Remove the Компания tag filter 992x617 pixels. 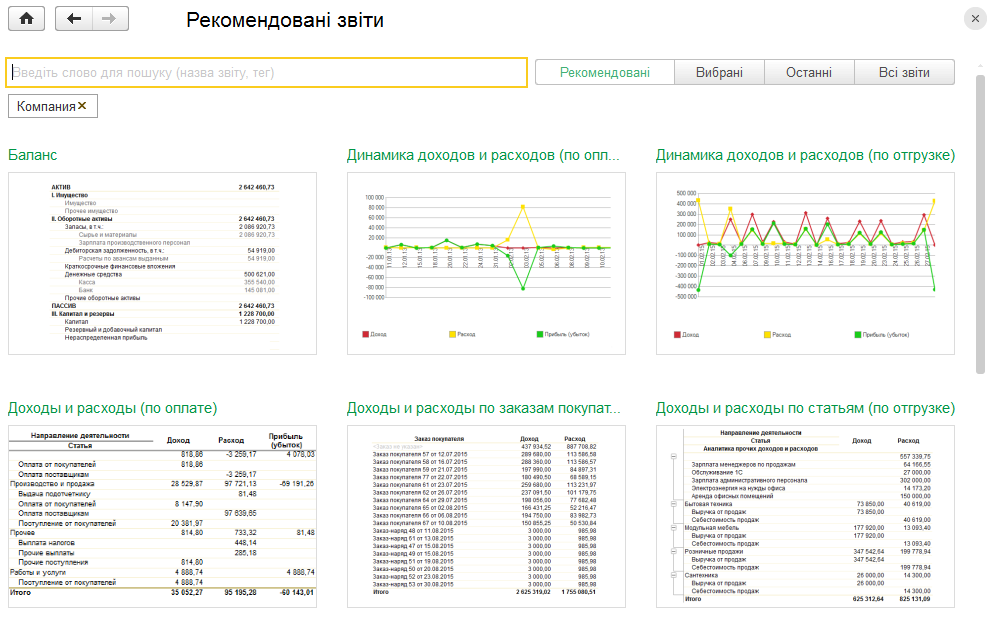[x=82, y=106]
